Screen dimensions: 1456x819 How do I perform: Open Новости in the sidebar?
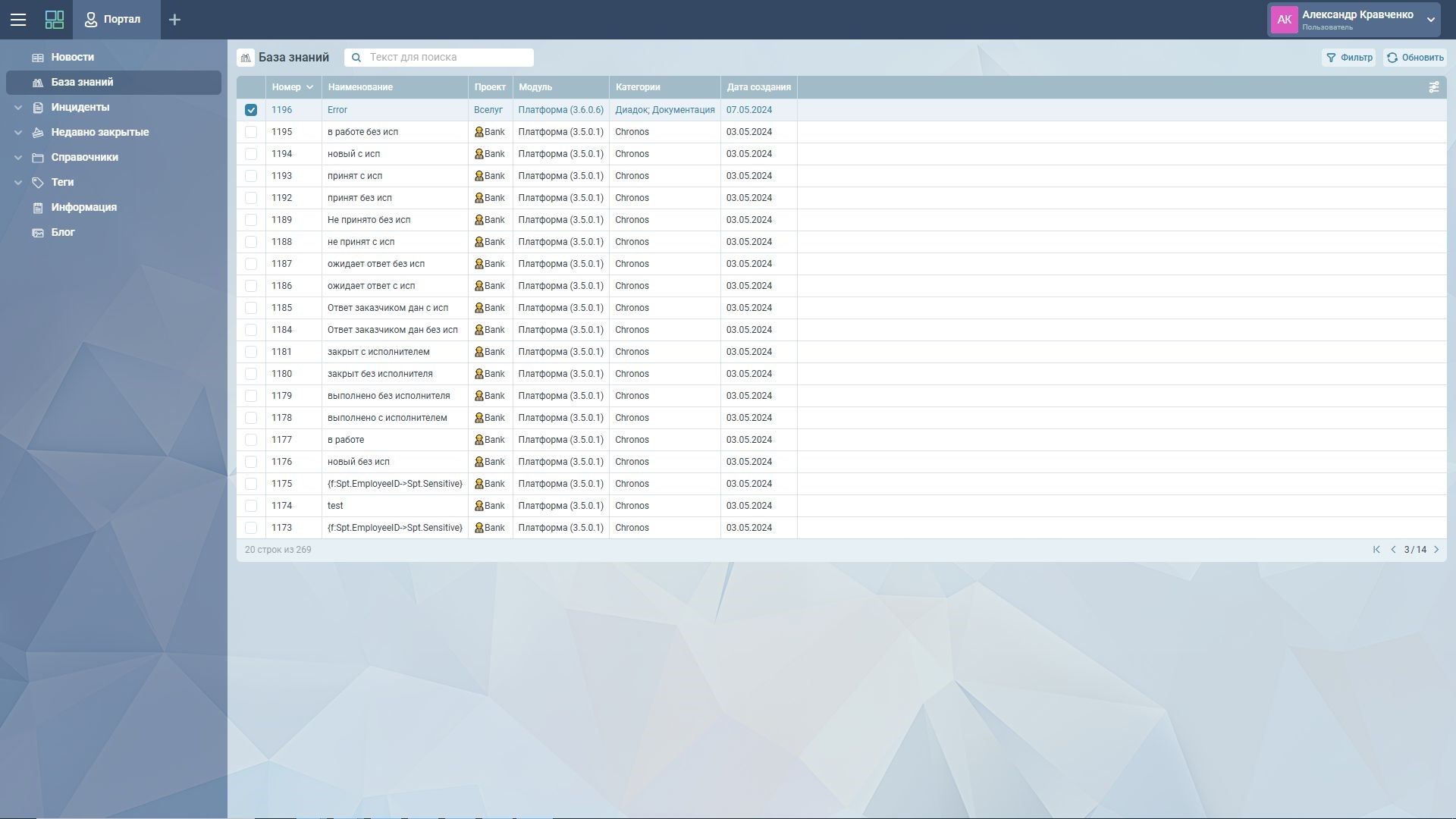coord(73,58)
